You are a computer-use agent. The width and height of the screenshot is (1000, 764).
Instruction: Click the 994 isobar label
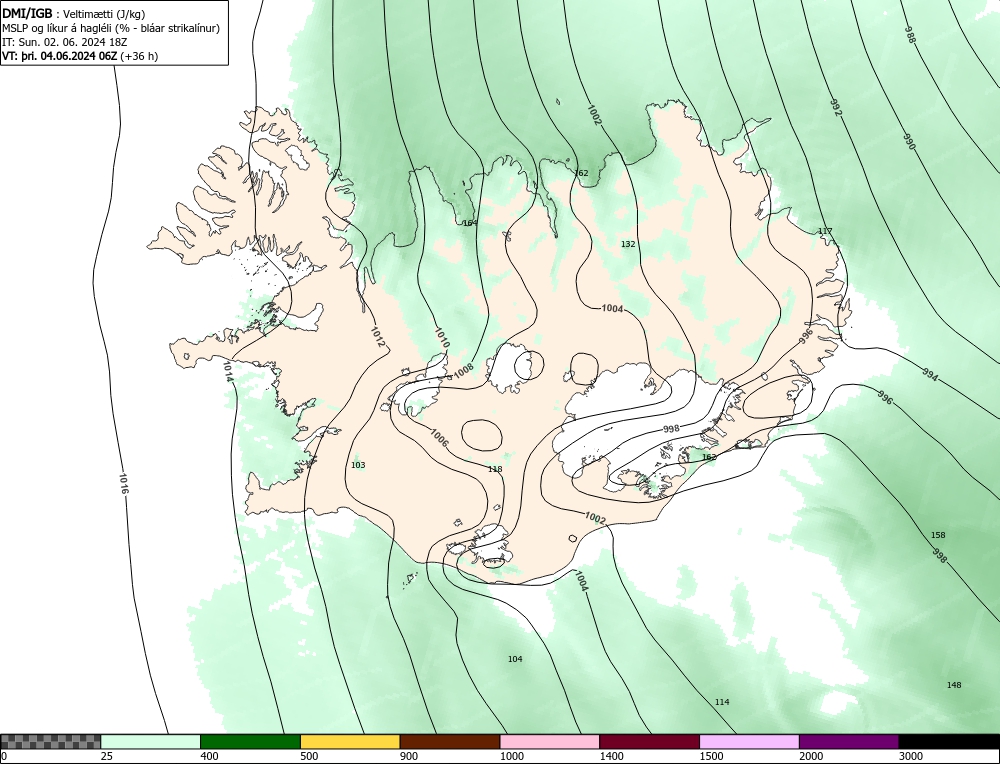coord(930,374)
